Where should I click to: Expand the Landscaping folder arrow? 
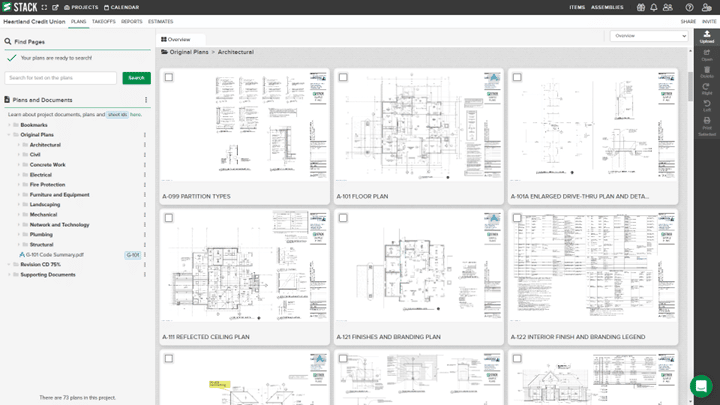tap(18, 205)
